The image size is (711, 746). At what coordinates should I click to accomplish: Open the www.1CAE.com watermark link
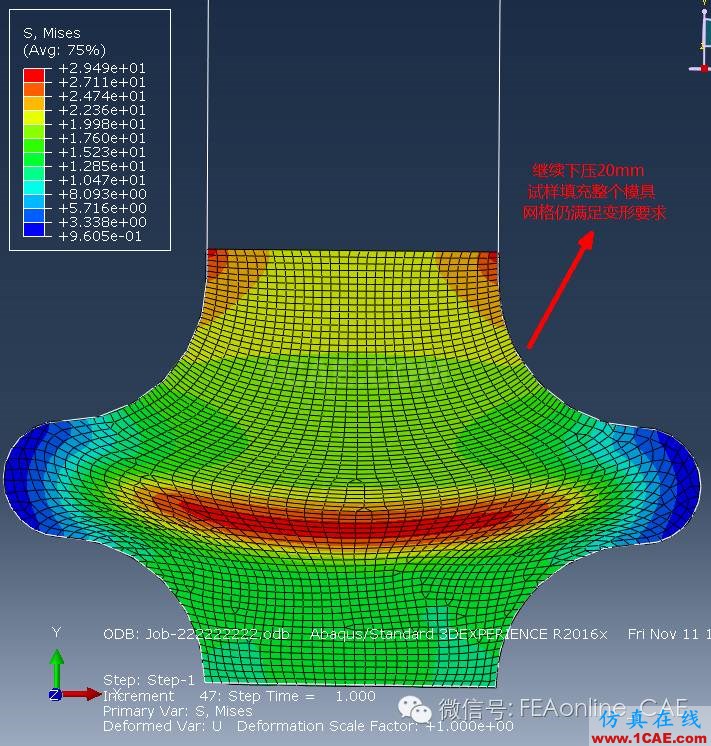tap(649, 735)
